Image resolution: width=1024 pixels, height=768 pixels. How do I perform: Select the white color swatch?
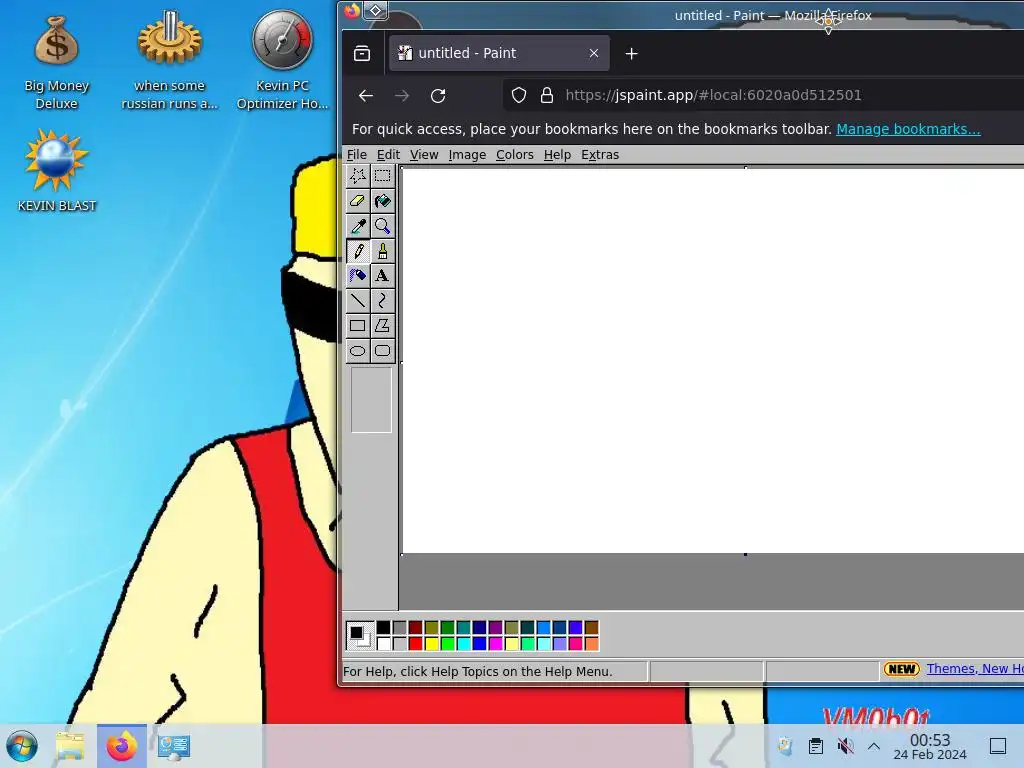point(383,644)
